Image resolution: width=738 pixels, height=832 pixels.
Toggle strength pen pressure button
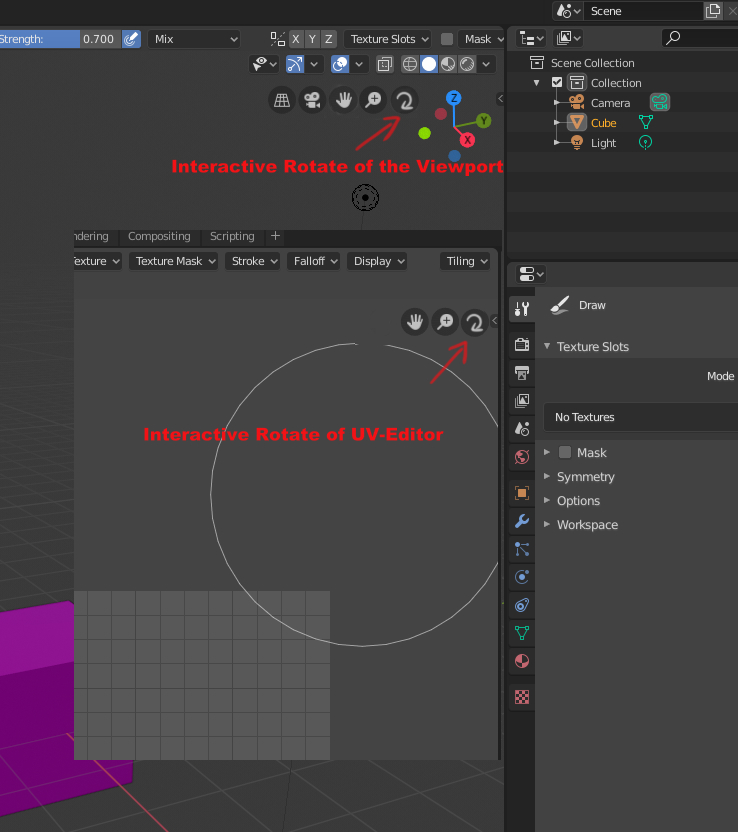click(x=131, y=39)
